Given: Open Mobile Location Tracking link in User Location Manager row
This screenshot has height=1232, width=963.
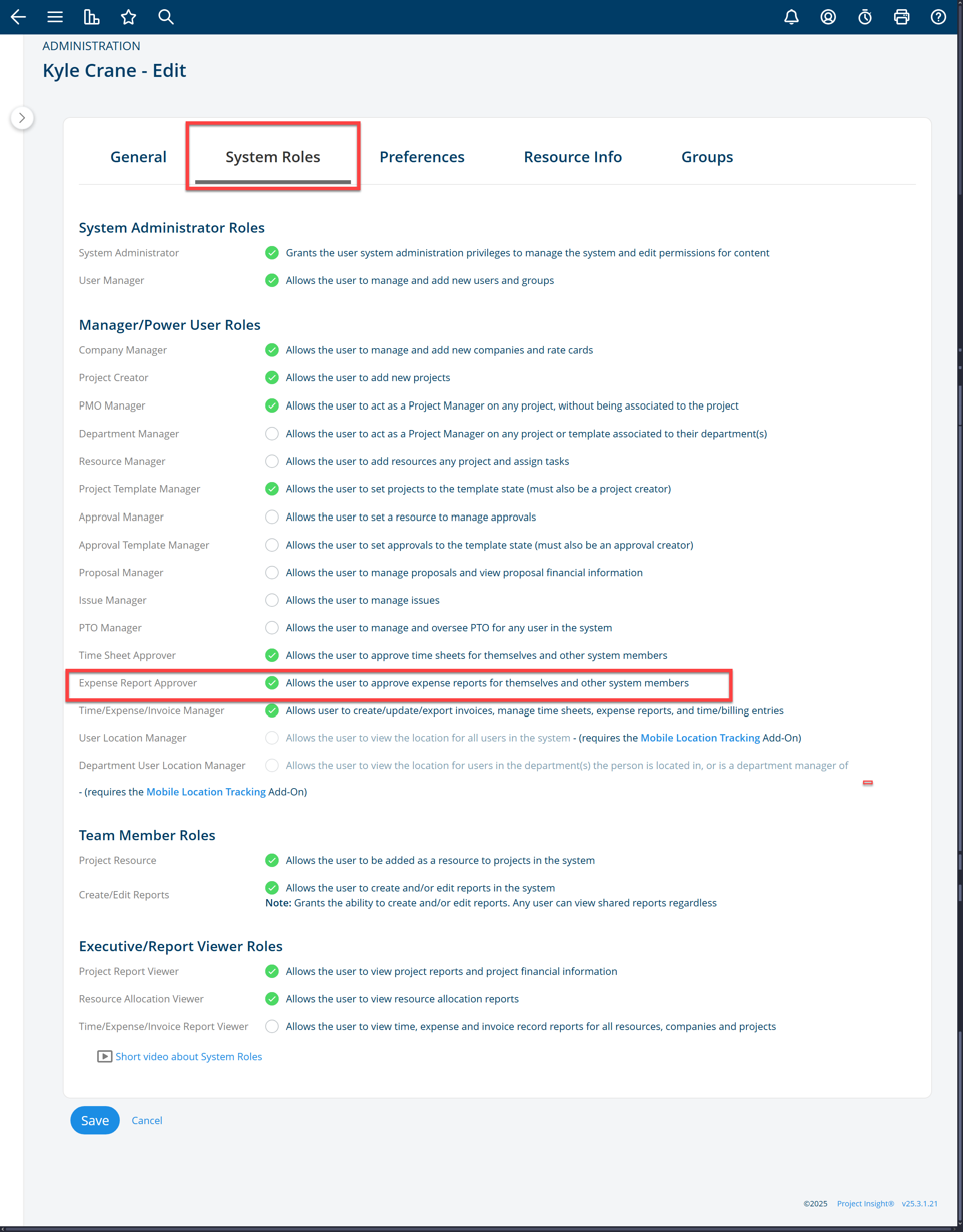Looking at the screenshot, I should [700, 738].
